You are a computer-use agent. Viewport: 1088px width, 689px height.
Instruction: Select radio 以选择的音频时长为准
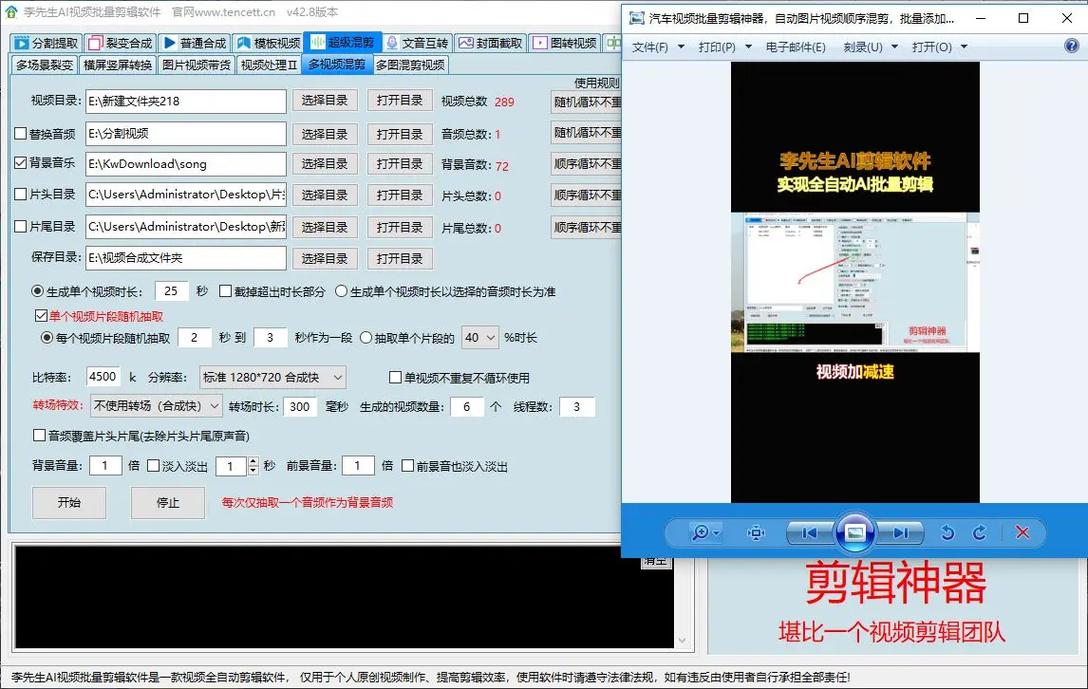[x=341, y=291]
